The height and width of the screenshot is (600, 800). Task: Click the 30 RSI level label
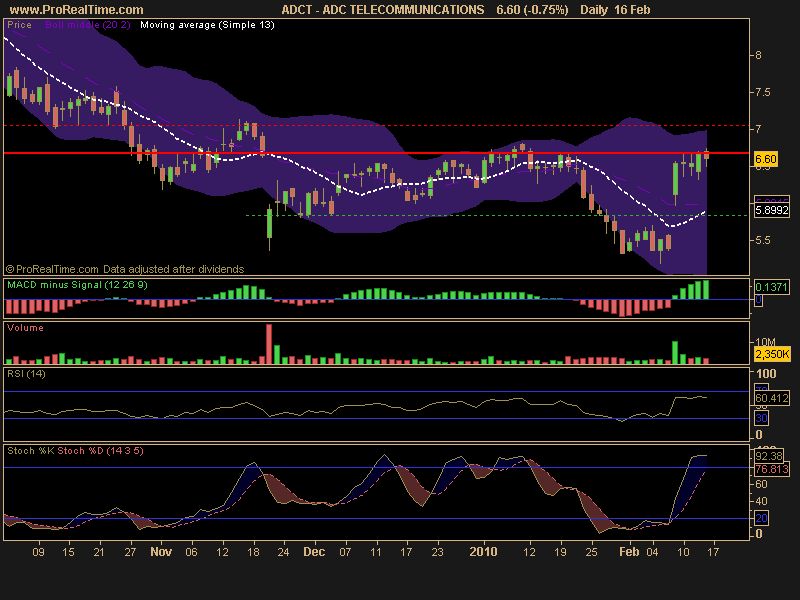pos(761,418)
